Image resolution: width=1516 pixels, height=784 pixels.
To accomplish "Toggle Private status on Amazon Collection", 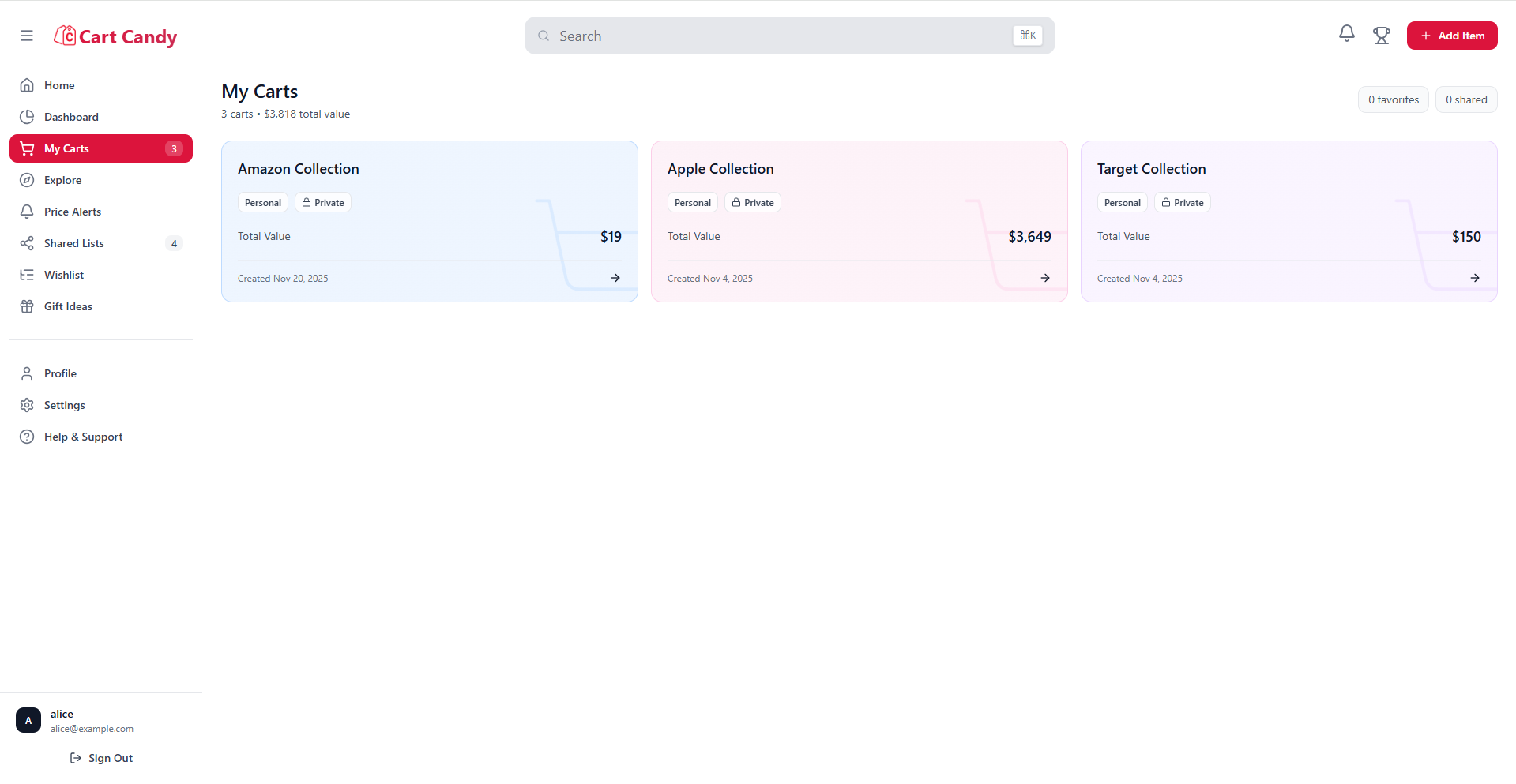I will 322,202.
